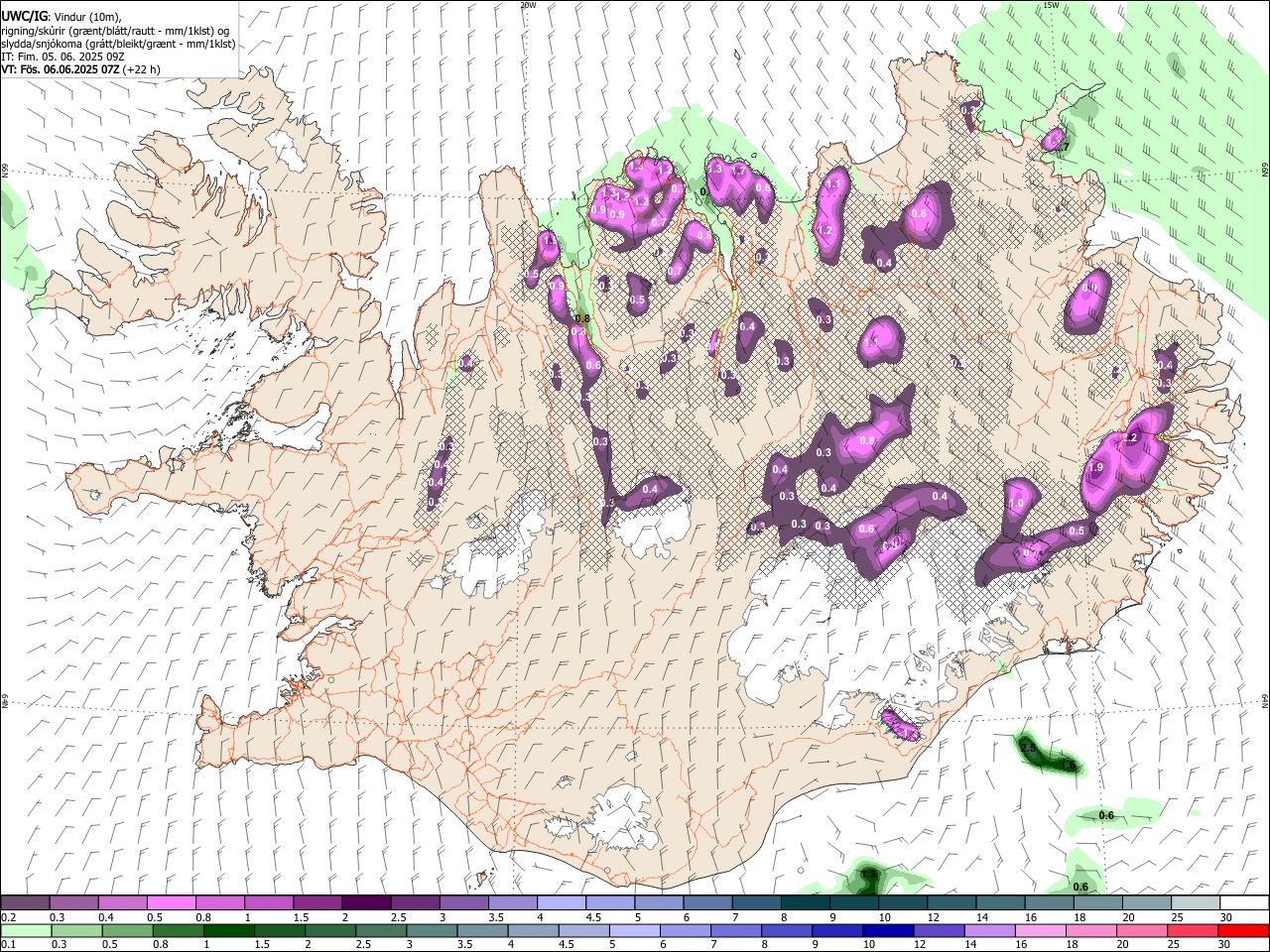Click the upper legend label "18"
The image size is (1270, 952).
coord(1079,917)
